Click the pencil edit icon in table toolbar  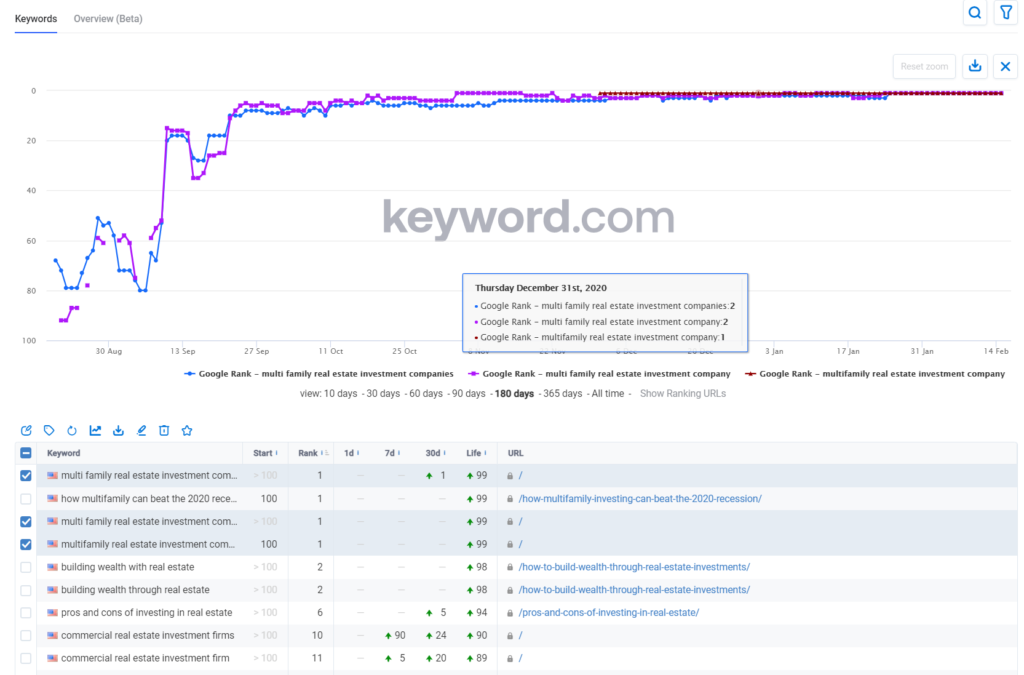tap(141, 430)
